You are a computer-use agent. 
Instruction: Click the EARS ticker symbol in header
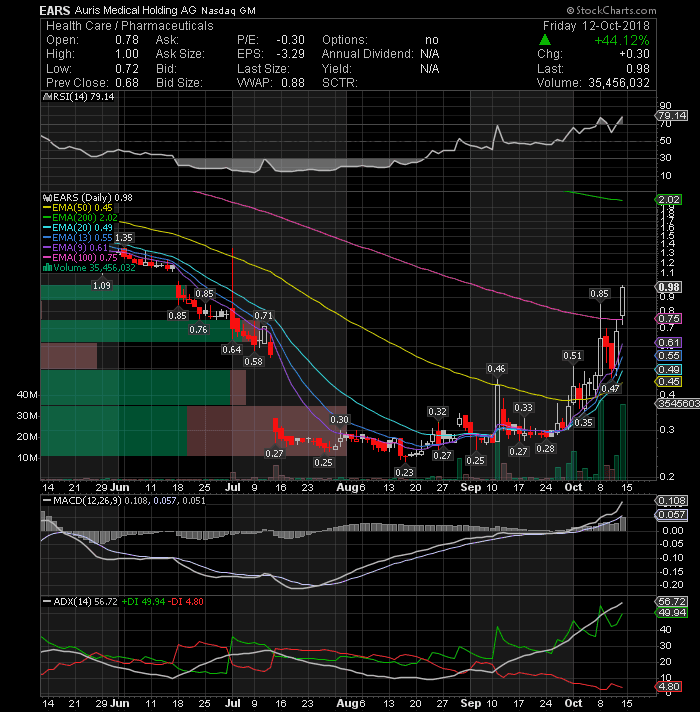(x=54, y=10)
